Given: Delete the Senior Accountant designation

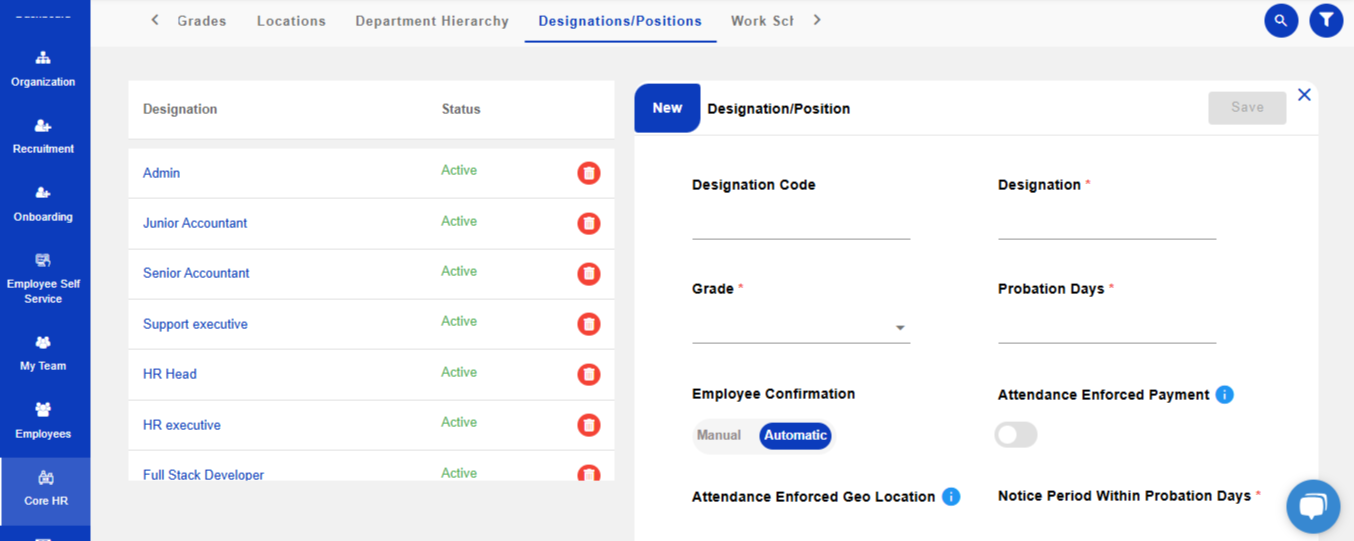Looking at the screenshot, I should [x=589, y=273].
